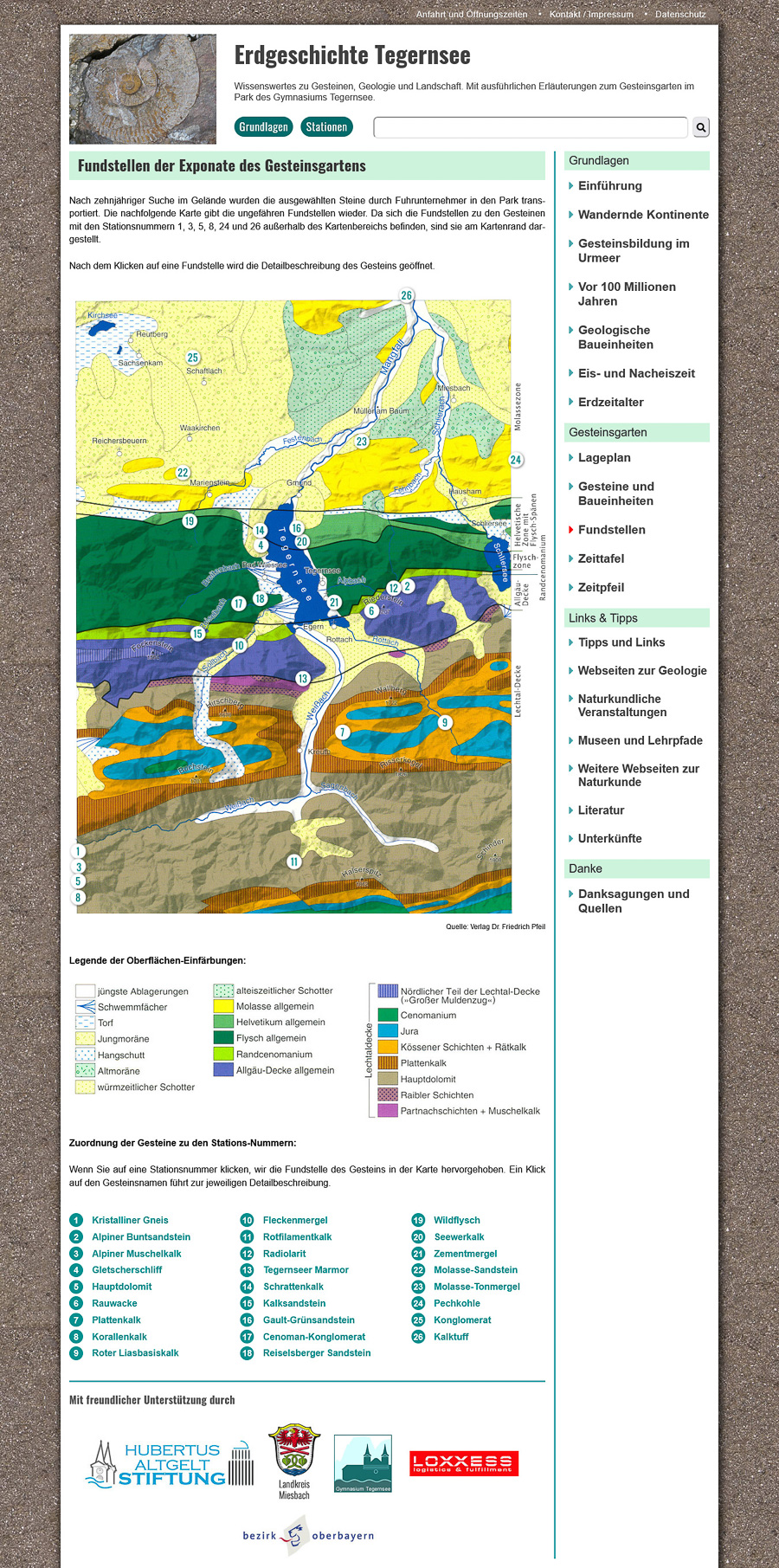Image resolution: width=779 pixels, height=1568 pixels.
Task: Click map marker 15 on the map
Action: 197,634
